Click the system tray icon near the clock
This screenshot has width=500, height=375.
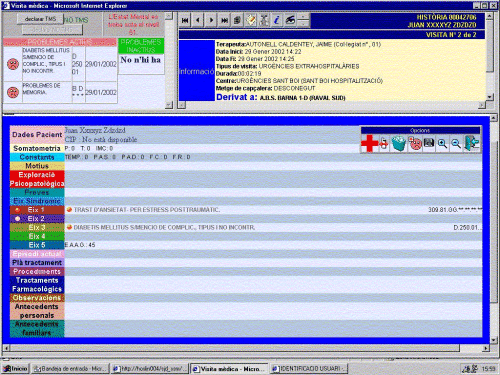coord(470,369)
